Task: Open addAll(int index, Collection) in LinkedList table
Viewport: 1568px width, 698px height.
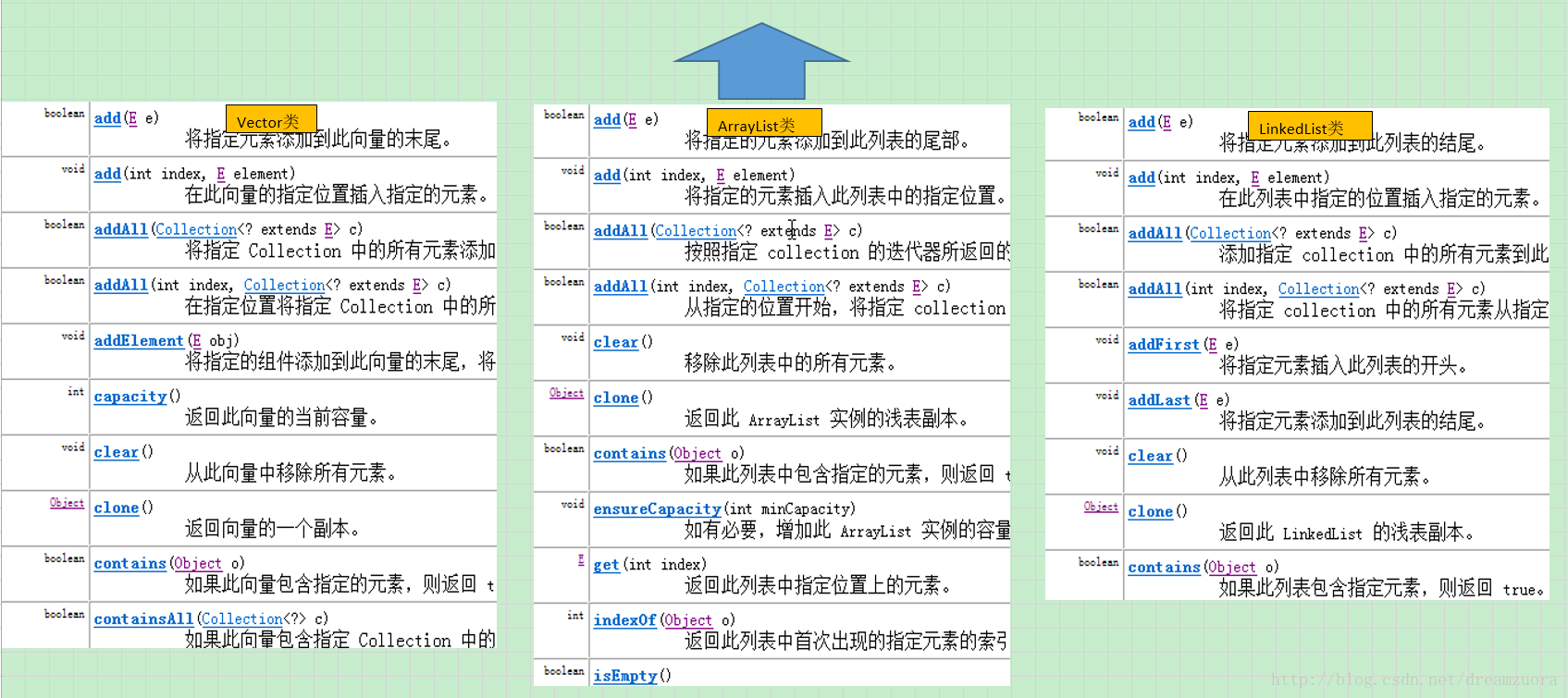Action: tap(1154, 288)
